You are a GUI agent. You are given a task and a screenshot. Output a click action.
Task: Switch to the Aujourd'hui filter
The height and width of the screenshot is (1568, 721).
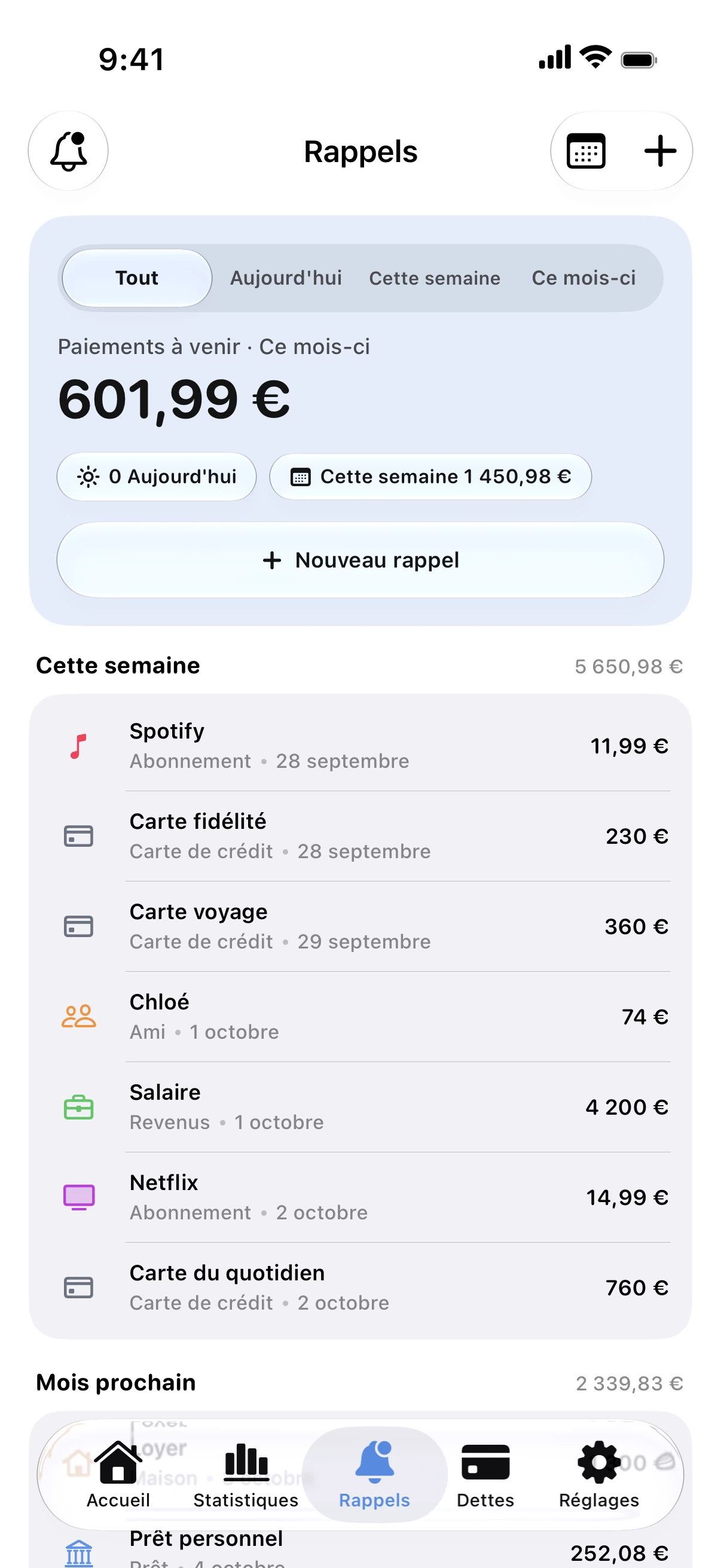pyautogui.click(x=286, y=278)
